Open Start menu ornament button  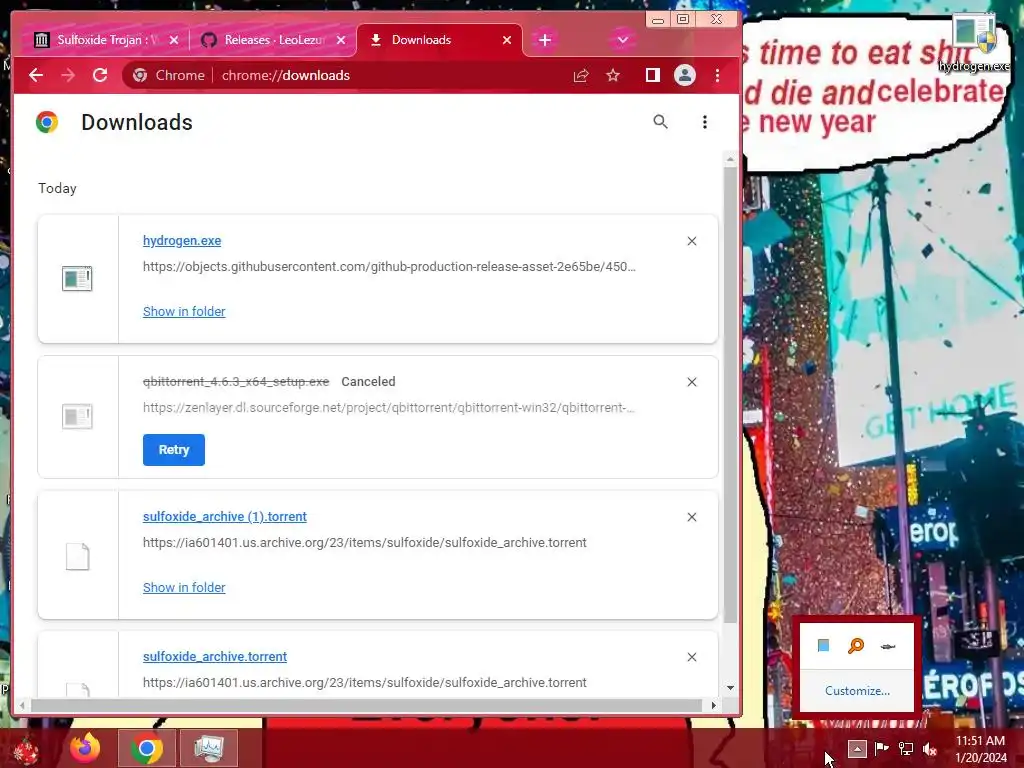coord(25,750)
